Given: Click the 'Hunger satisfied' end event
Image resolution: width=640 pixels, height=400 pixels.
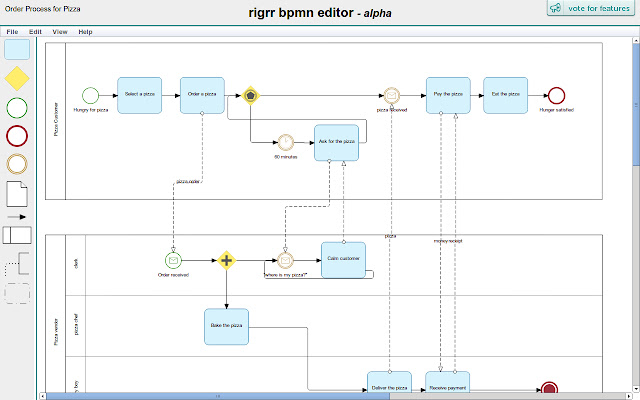Looking at the screenshot, I should click(x=556, y=96).
